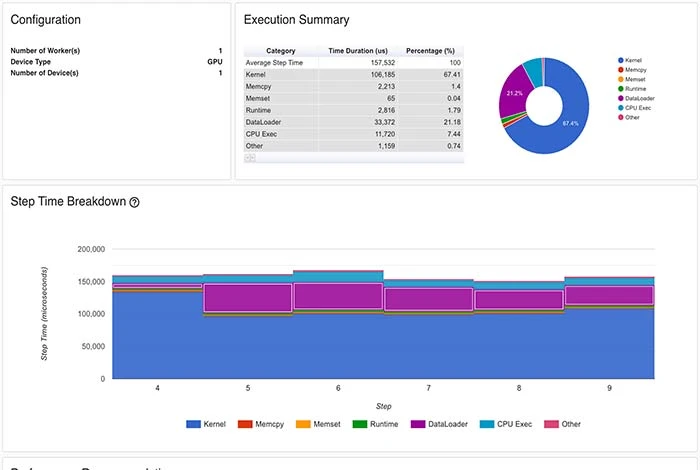
Task: Click the Kernel dot in pie legend
Action: coord(621,60)
